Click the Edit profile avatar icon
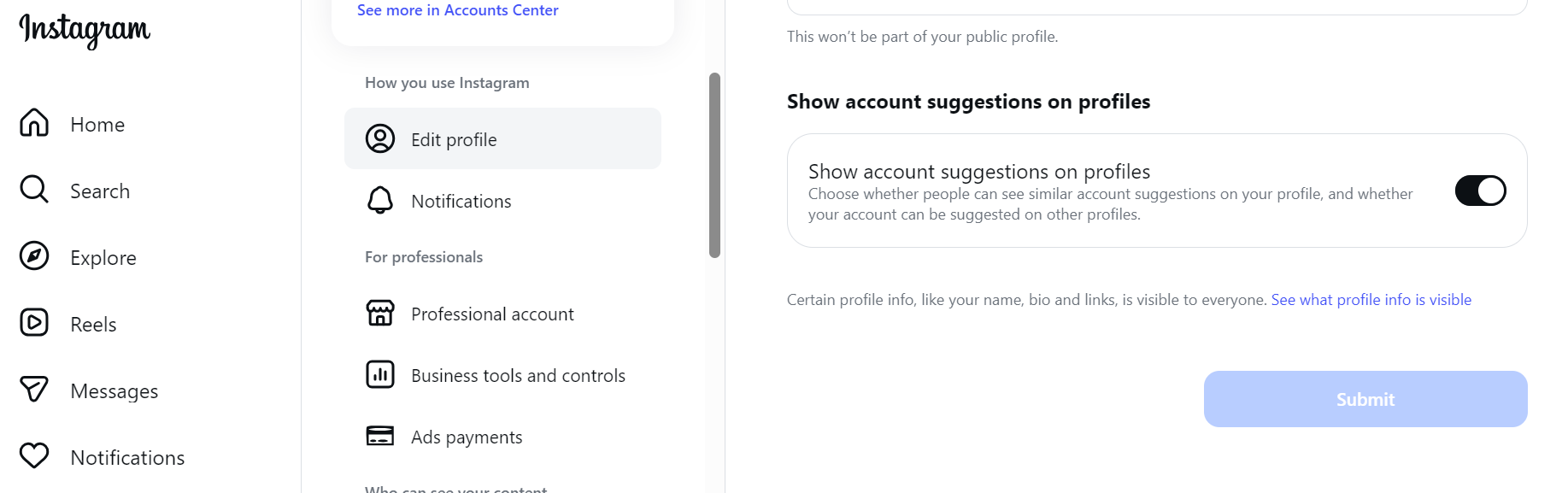 pos(381,138)
